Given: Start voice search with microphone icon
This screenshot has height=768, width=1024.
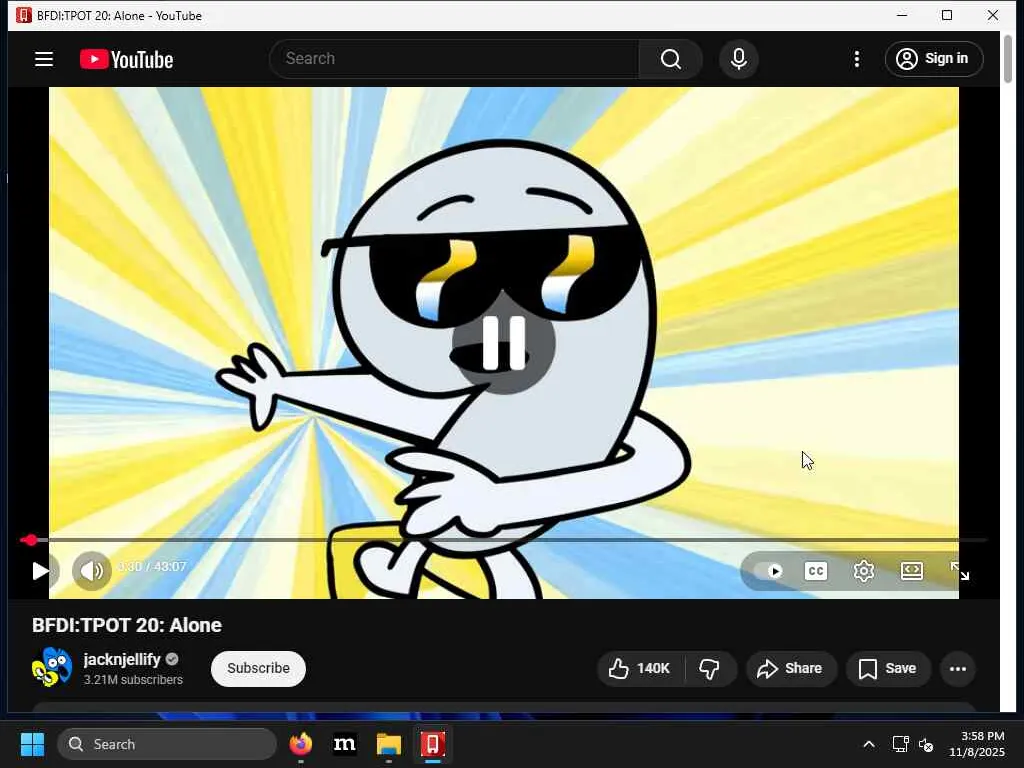Looking at the screenshot, I should tap(739, 59).
